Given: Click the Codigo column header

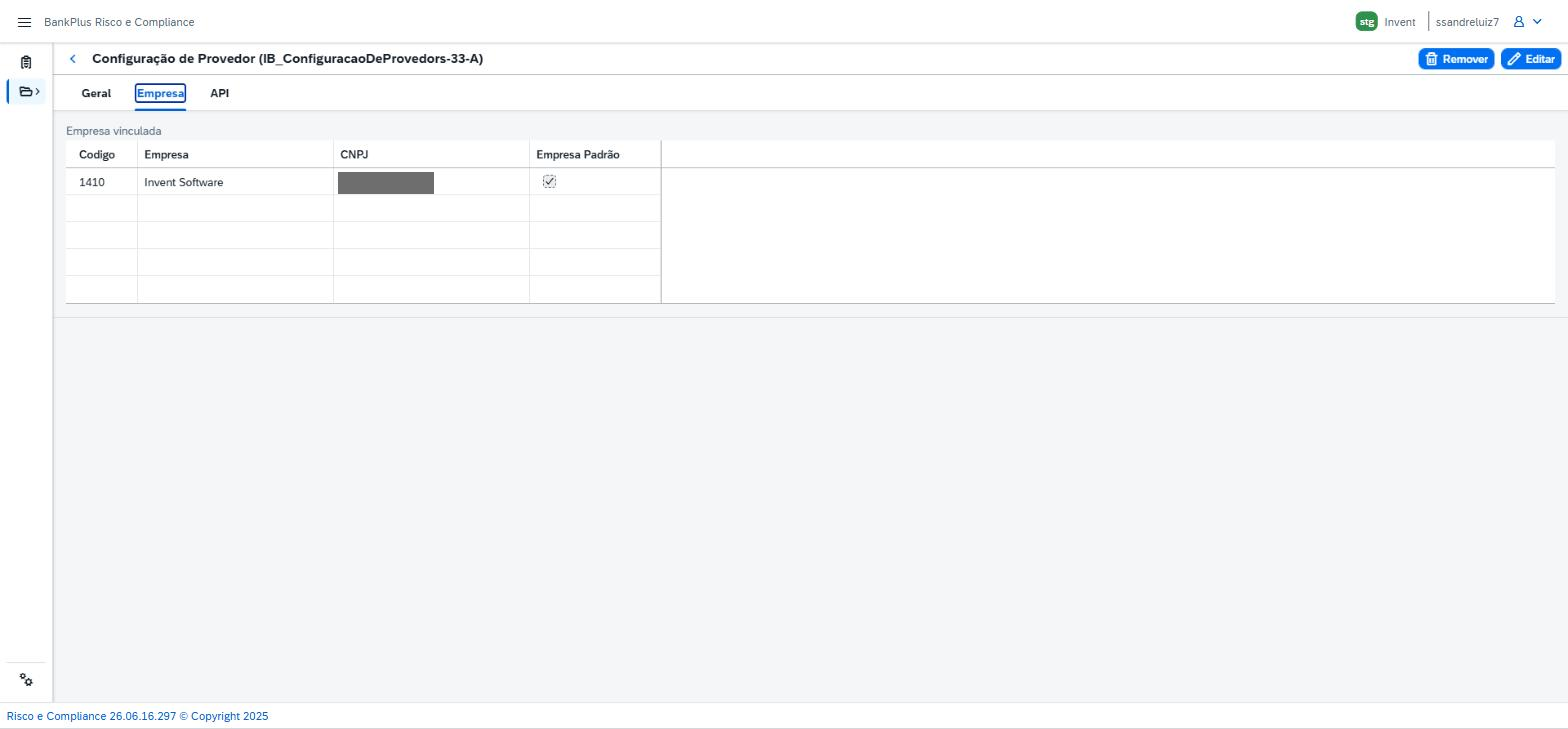Looking at the screenshot, I should click(101, 155).
